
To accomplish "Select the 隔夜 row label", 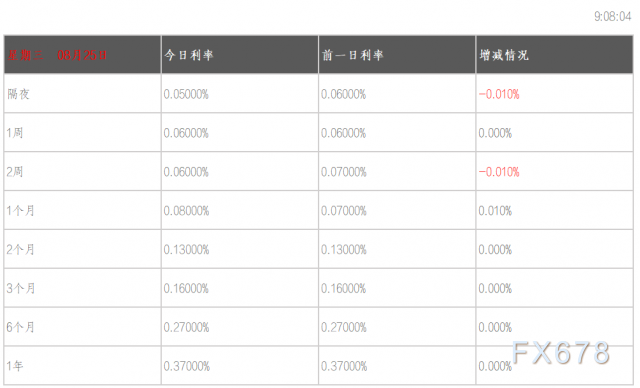I will click(18, 94).
